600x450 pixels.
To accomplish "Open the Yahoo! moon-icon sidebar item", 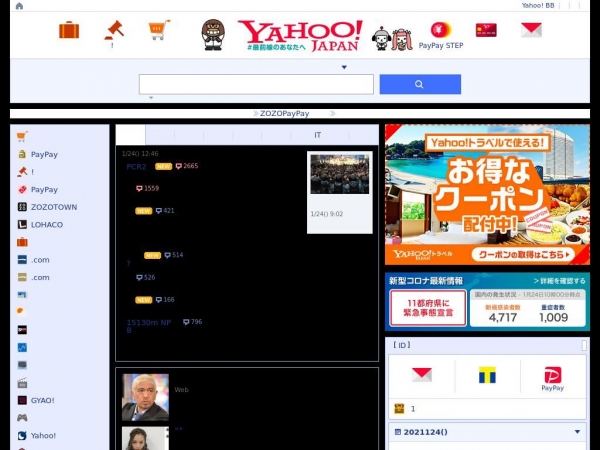I will 36,435.
